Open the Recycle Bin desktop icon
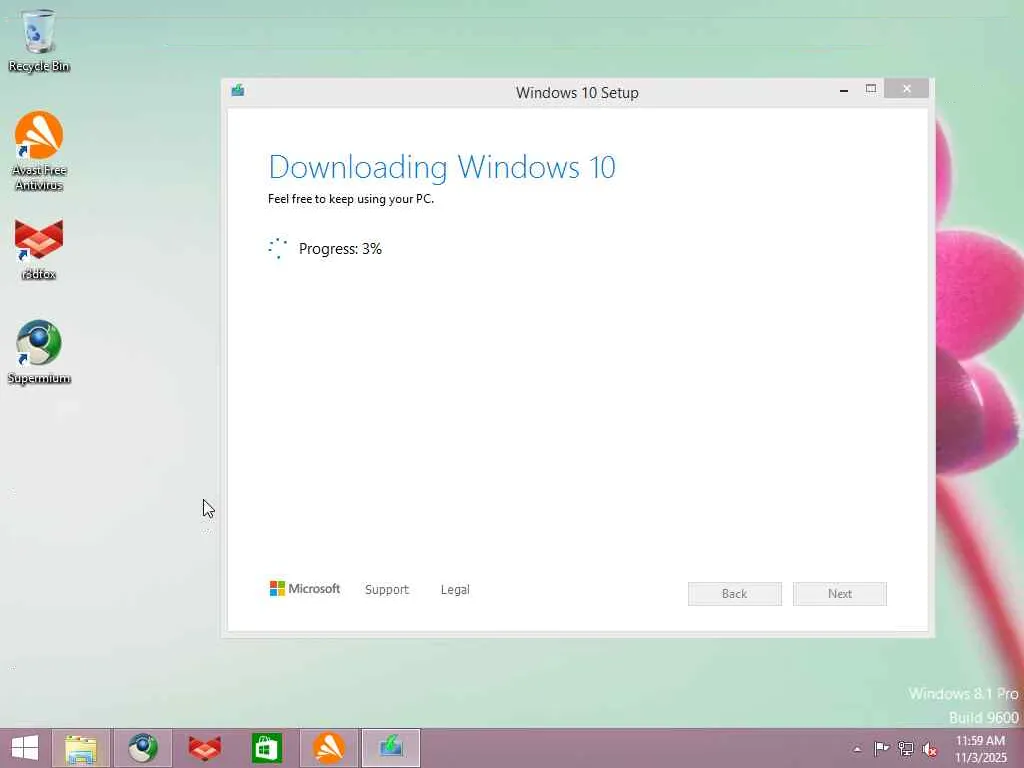The image size is (1024, 768). pyautogui.click(x=39, y=40)
